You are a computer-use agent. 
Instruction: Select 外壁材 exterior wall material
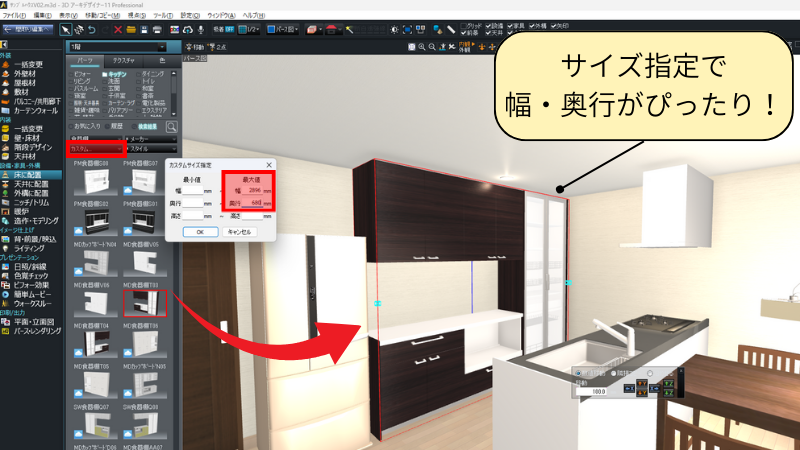click(x=24, y=74)
